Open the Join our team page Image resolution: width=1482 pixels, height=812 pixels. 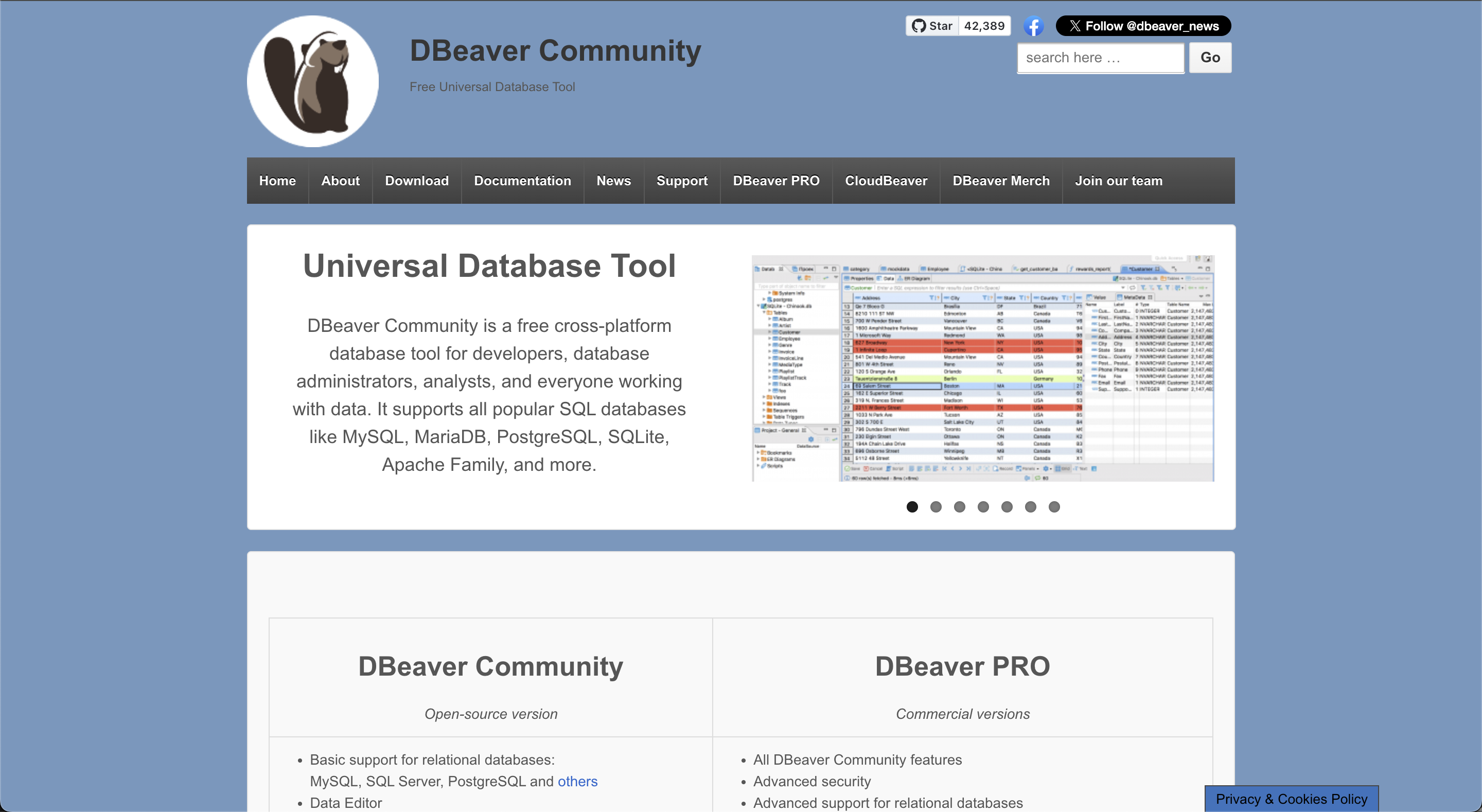click(1118, 180)
